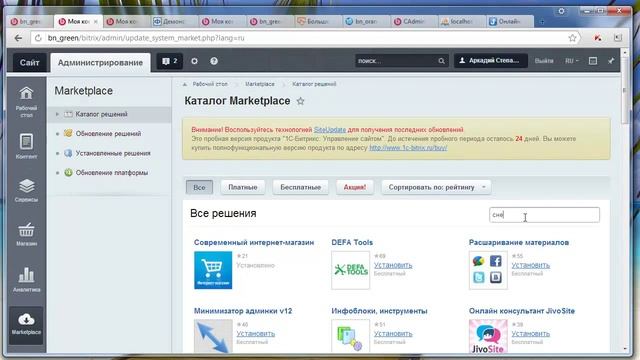
Task: Open Обновление платформы in Marketplace menu
Action: (x=112, y=173)
